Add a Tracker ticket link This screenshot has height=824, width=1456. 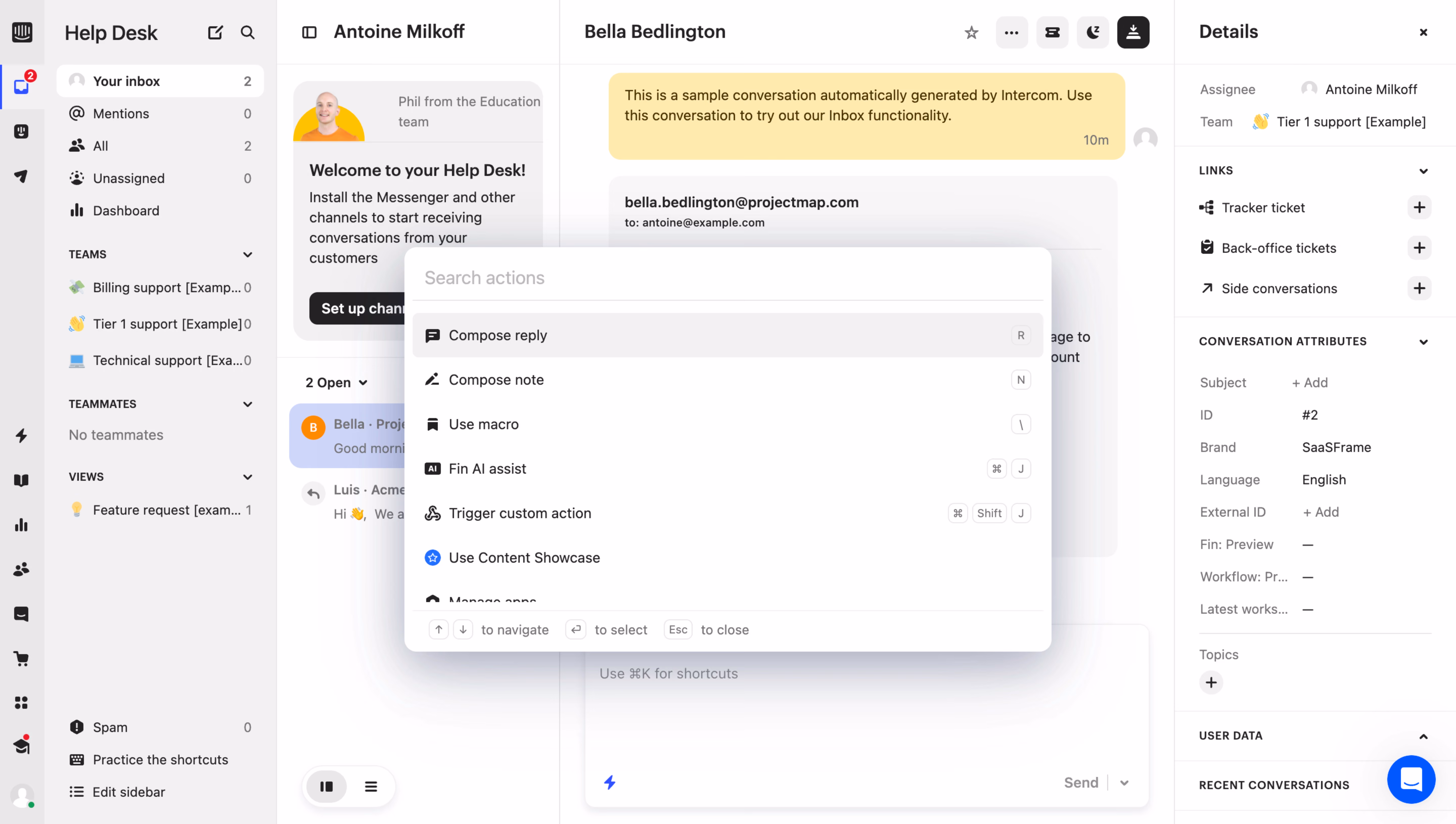pyautogui.click(x=1419, y=208)
